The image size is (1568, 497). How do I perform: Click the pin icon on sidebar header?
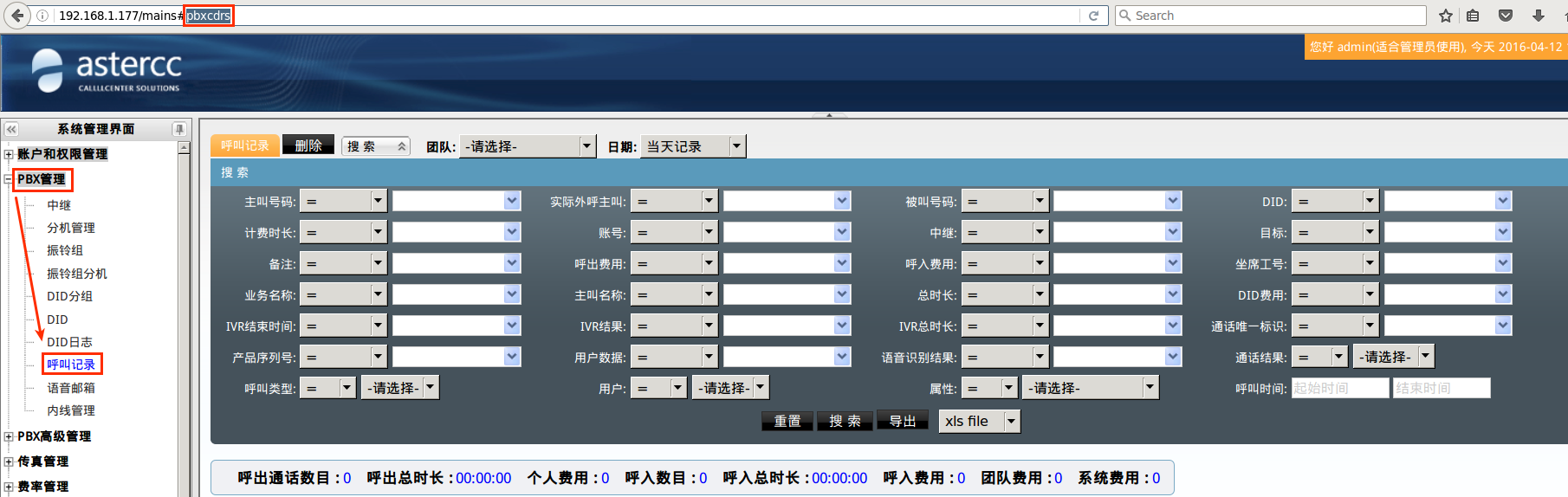[x=179, y=129]
